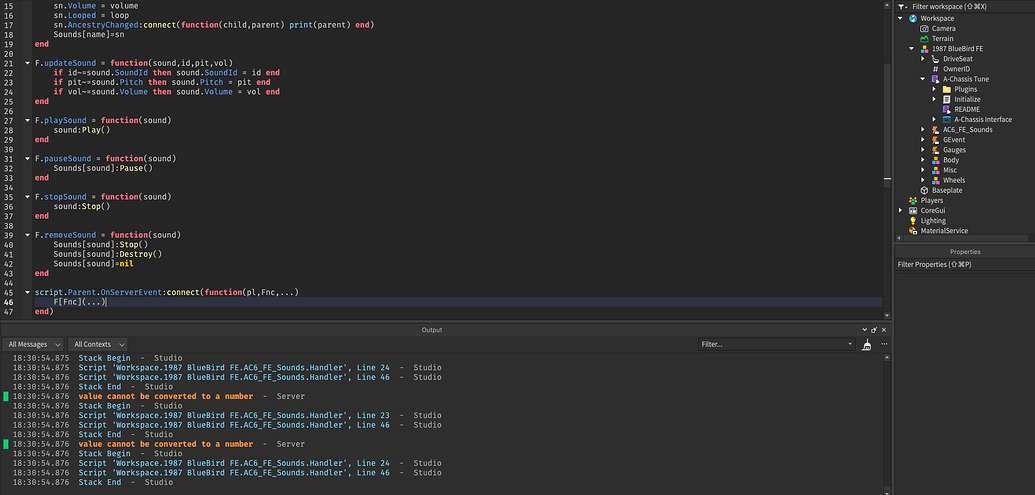Collapse the Workspace tree node
This screenshot has width=1035, height=495.
tap(901, 18)
